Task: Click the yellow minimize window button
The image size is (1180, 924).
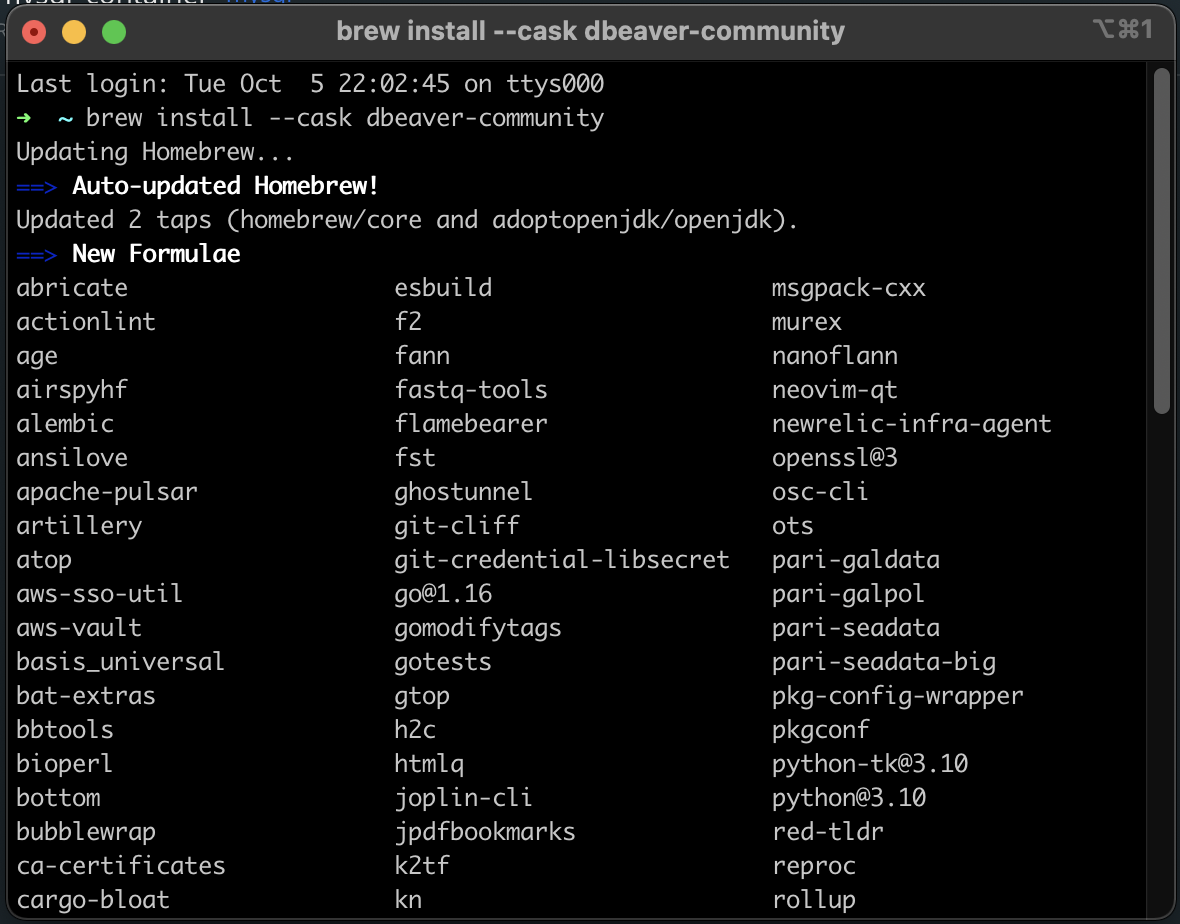Action: click(x=74, y=32)
